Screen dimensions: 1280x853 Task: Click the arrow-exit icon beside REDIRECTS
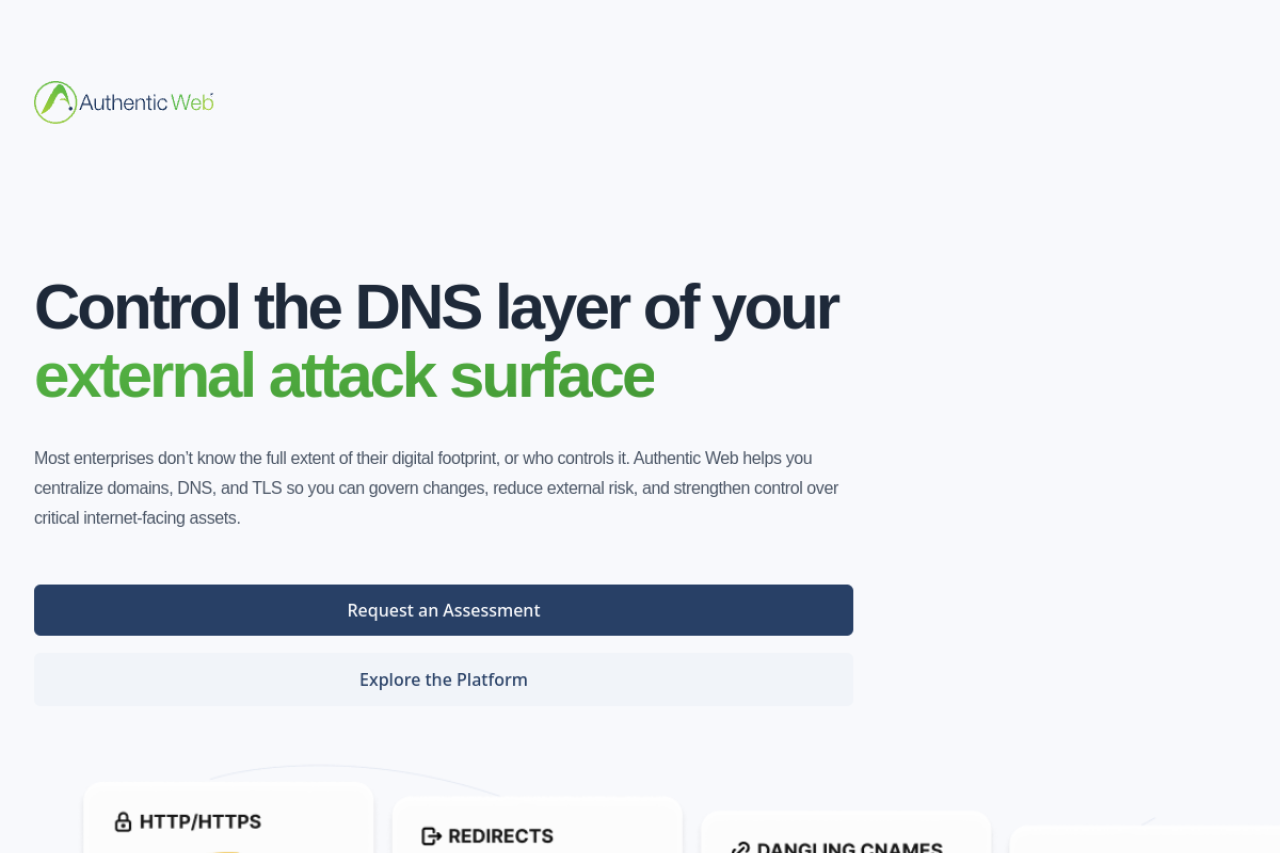pyautogui.click(x=431, y=836)
